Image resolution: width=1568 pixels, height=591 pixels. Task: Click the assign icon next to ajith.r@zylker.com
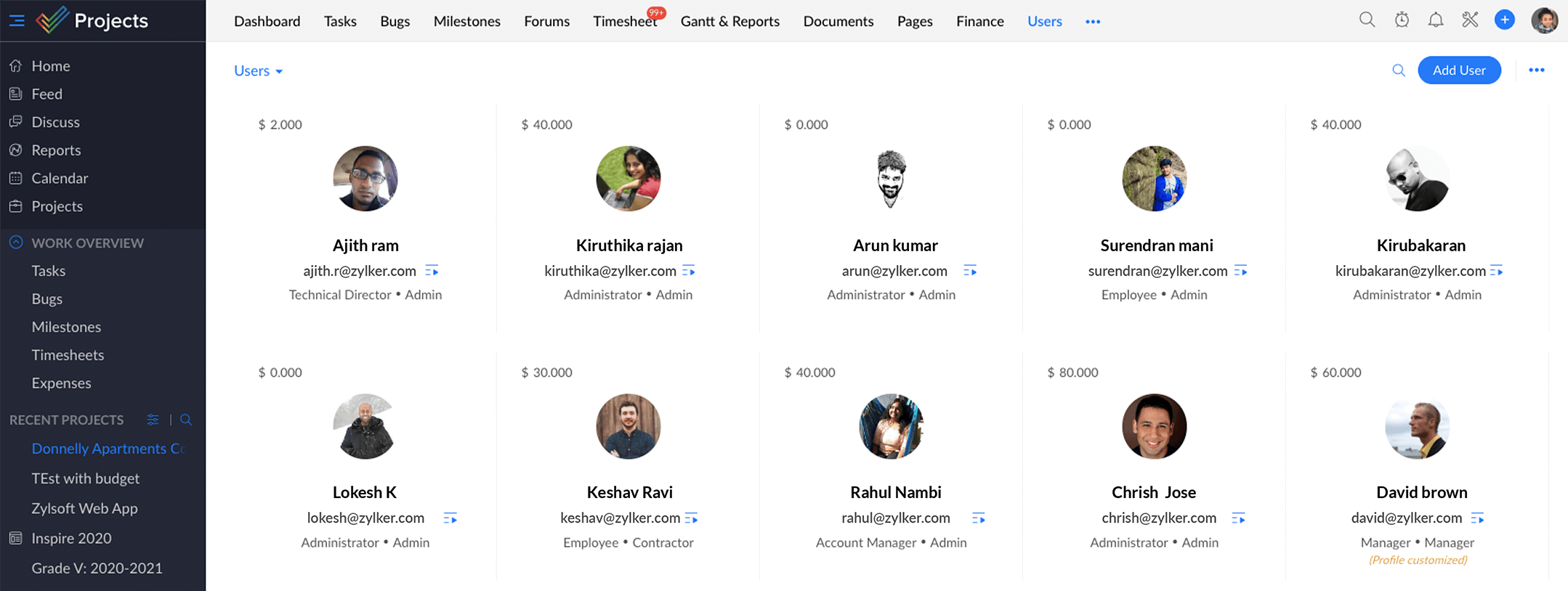(x=432, y=271)
